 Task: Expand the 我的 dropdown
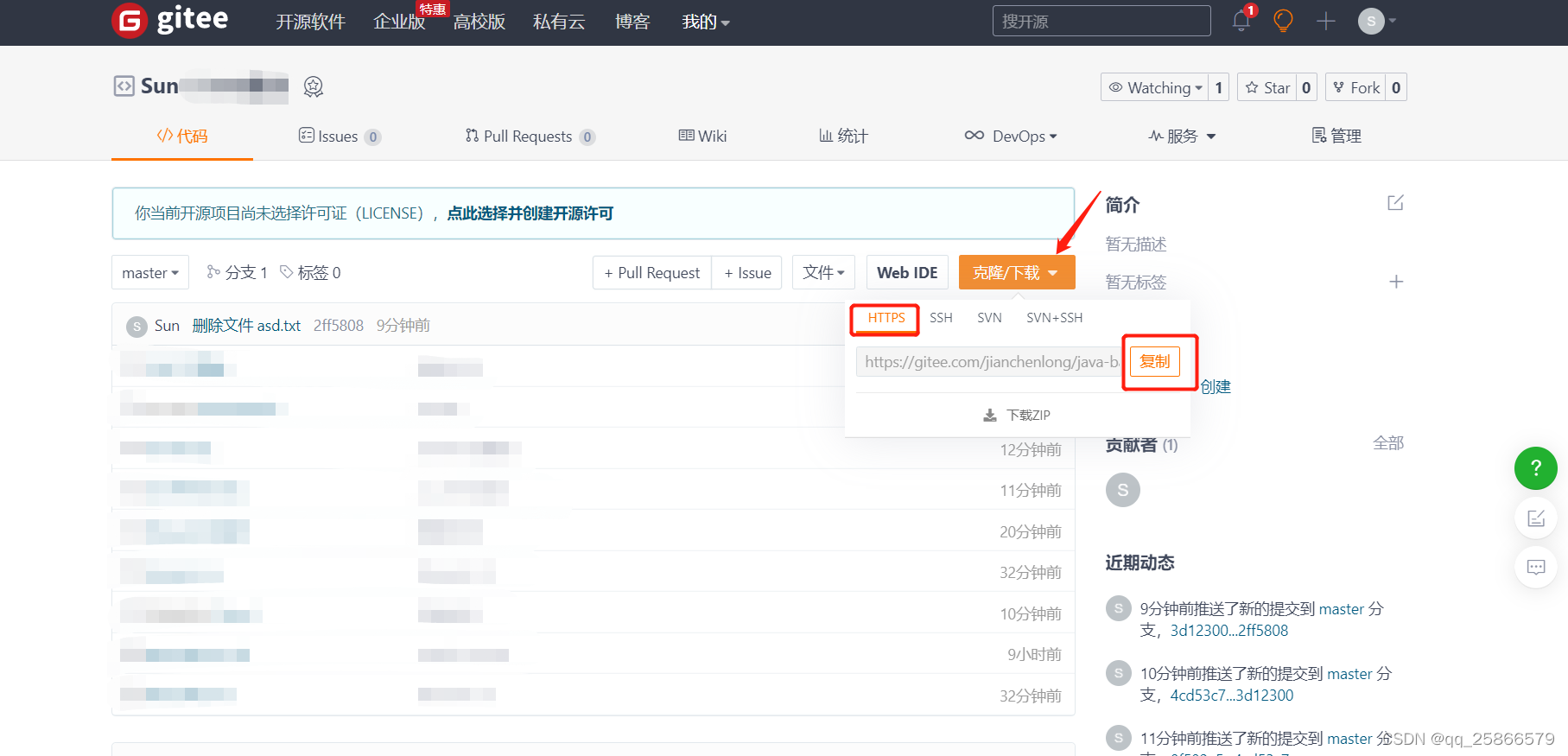point(706,22)
